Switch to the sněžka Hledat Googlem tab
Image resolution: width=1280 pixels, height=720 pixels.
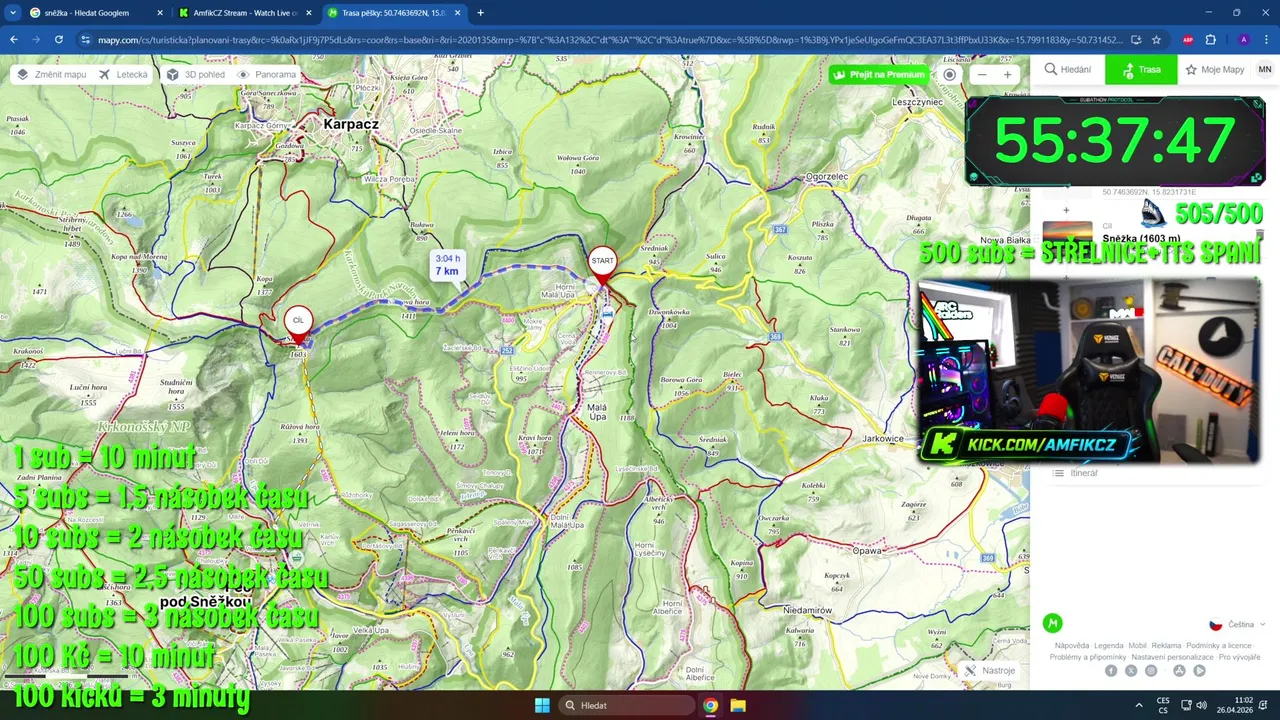[95, 13]
